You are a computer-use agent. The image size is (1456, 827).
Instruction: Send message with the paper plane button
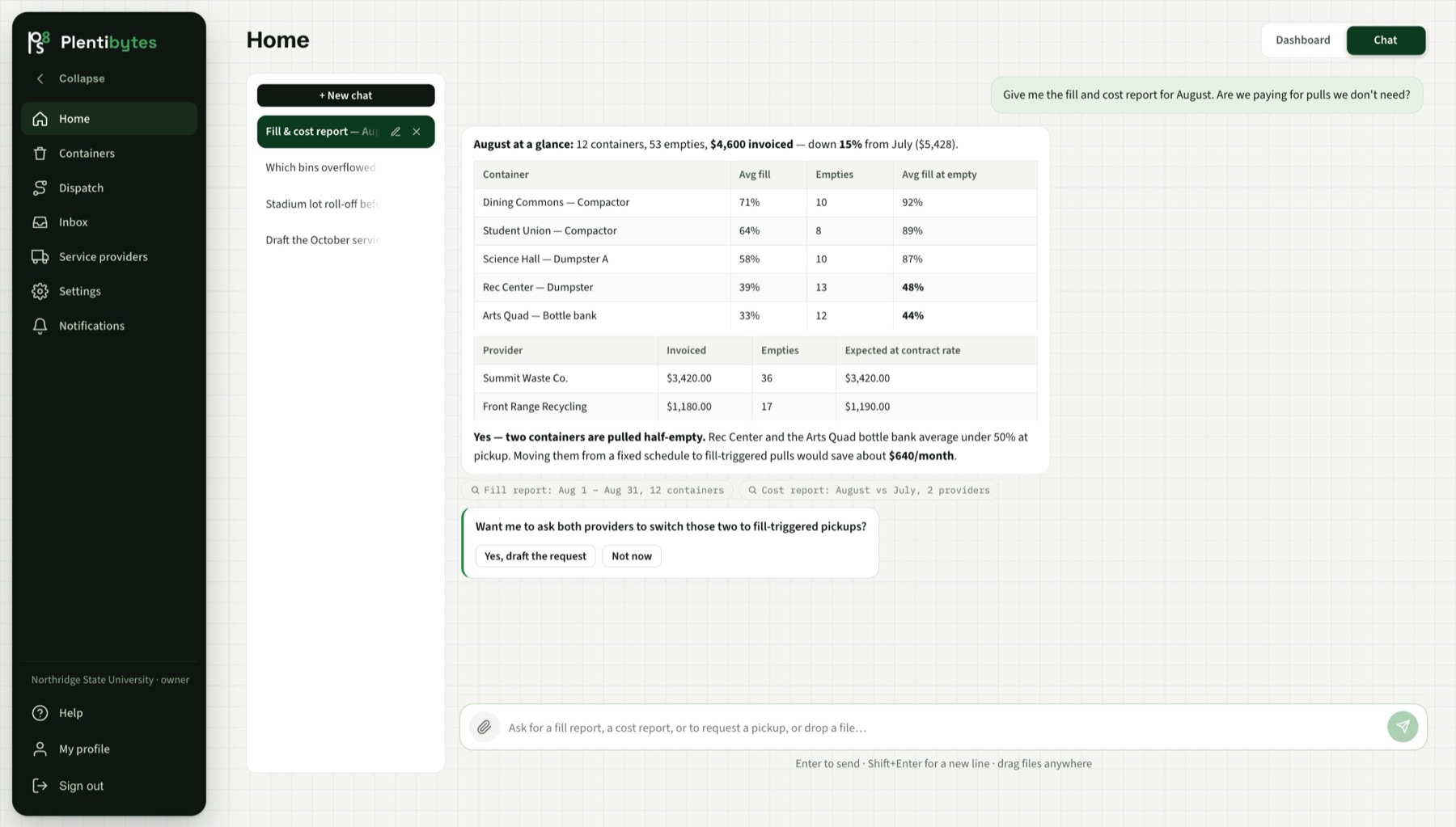[x=1403, y=727]
